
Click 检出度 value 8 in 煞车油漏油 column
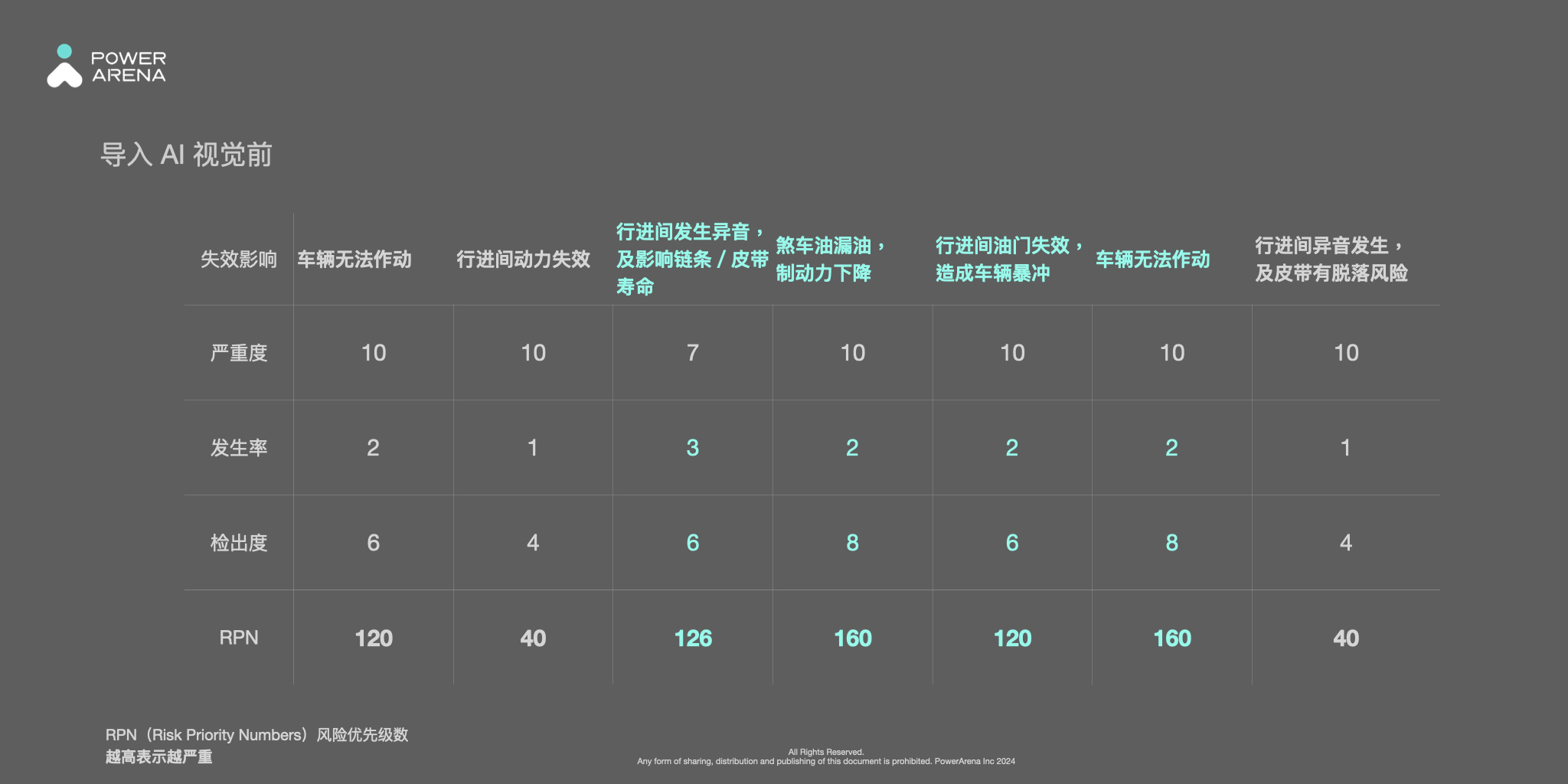coord(852,543)
